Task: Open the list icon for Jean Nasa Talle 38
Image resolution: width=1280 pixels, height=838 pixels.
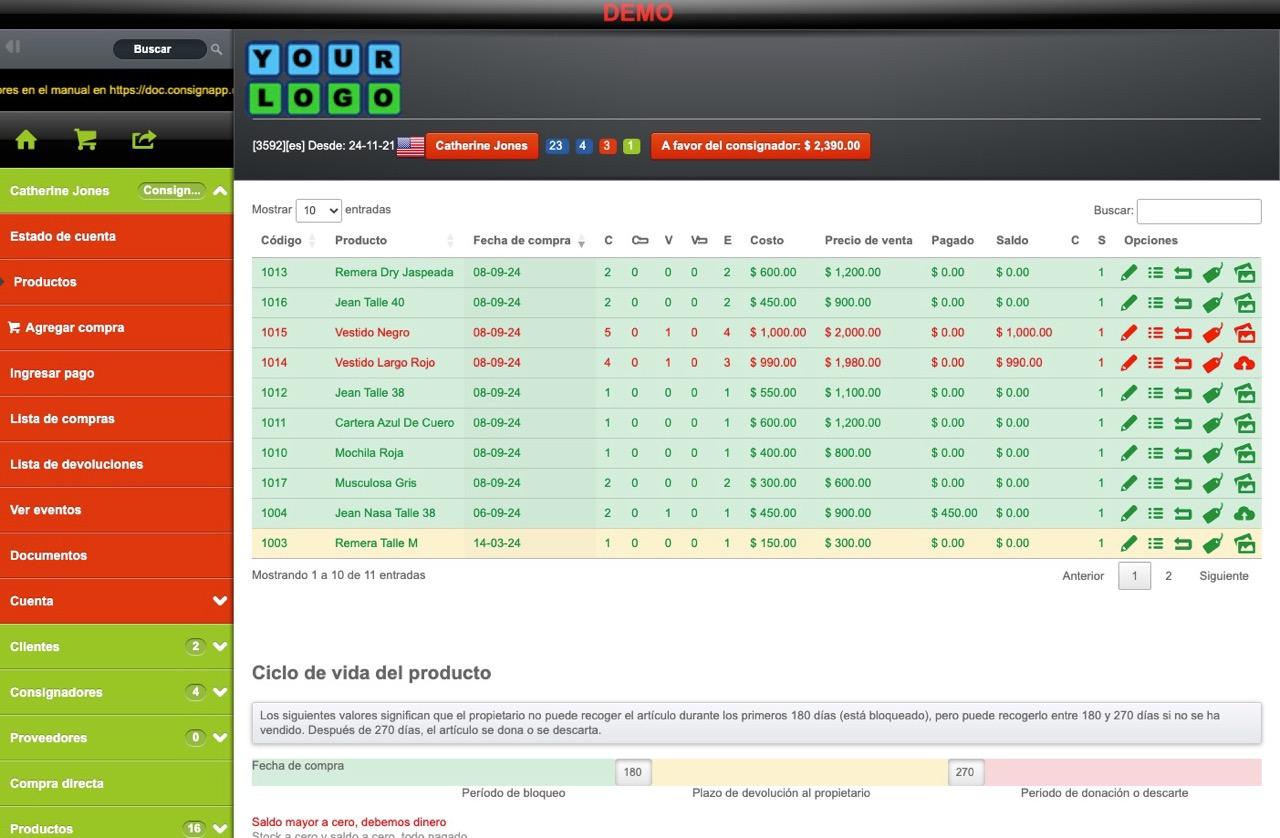Action: tap(1155, 513)
